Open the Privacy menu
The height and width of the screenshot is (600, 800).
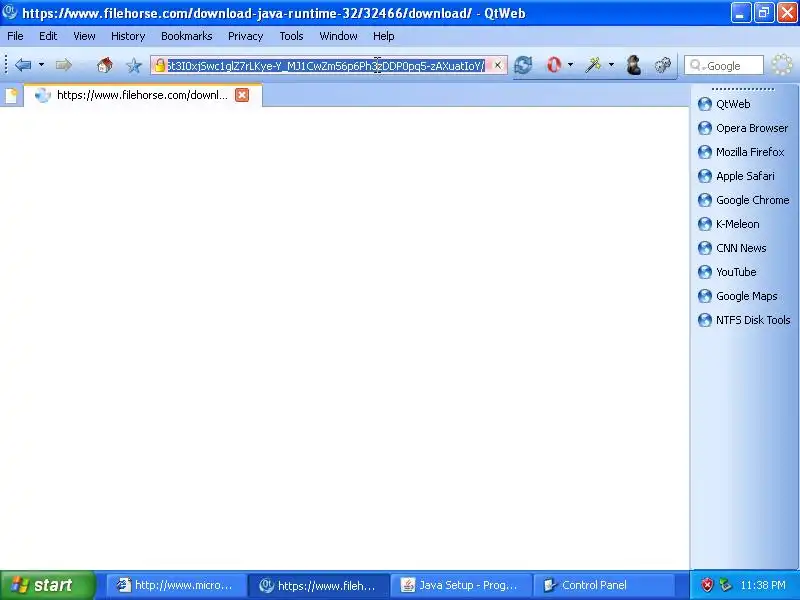[245, 36]
